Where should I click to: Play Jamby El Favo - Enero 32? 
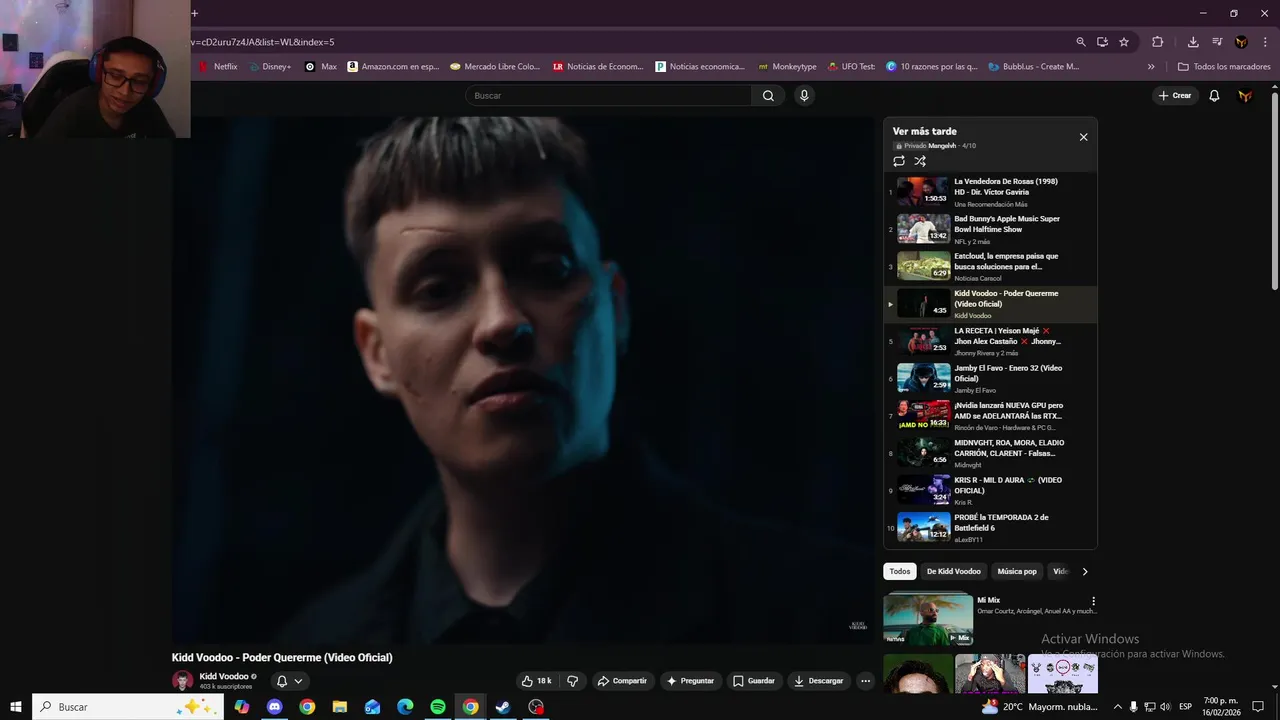point(990,378)
